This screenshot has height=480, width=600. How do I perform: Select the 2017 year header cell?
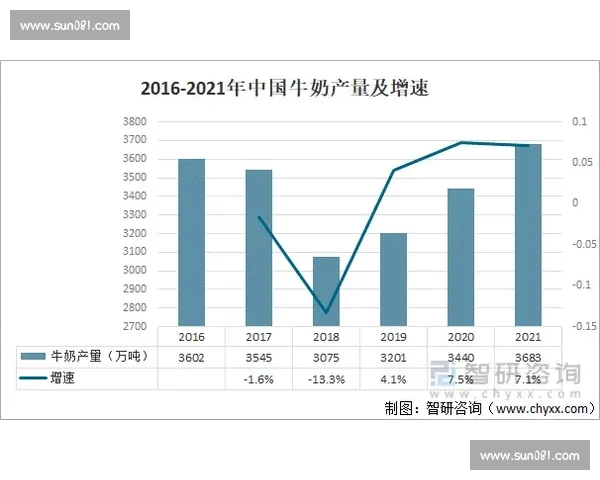(x=259, y=337)
